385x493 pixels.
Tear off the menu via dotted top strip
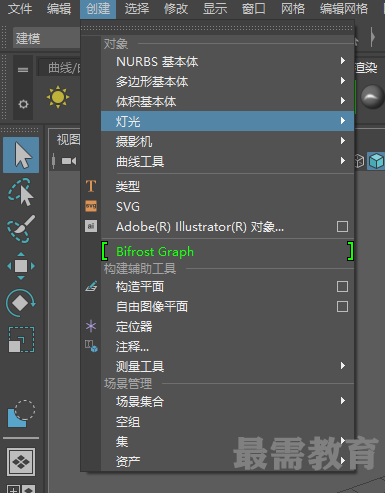coord(217,28)
